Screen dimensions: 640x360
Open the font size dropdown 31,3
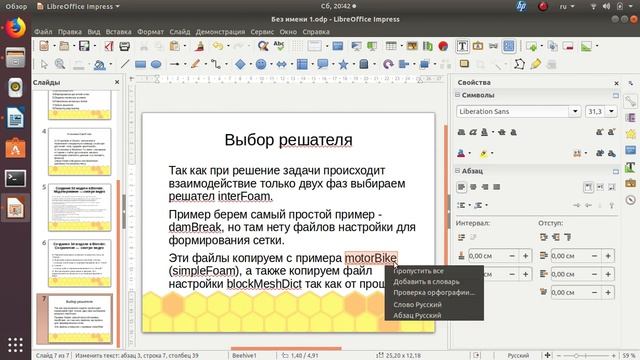tap(611, 111)
